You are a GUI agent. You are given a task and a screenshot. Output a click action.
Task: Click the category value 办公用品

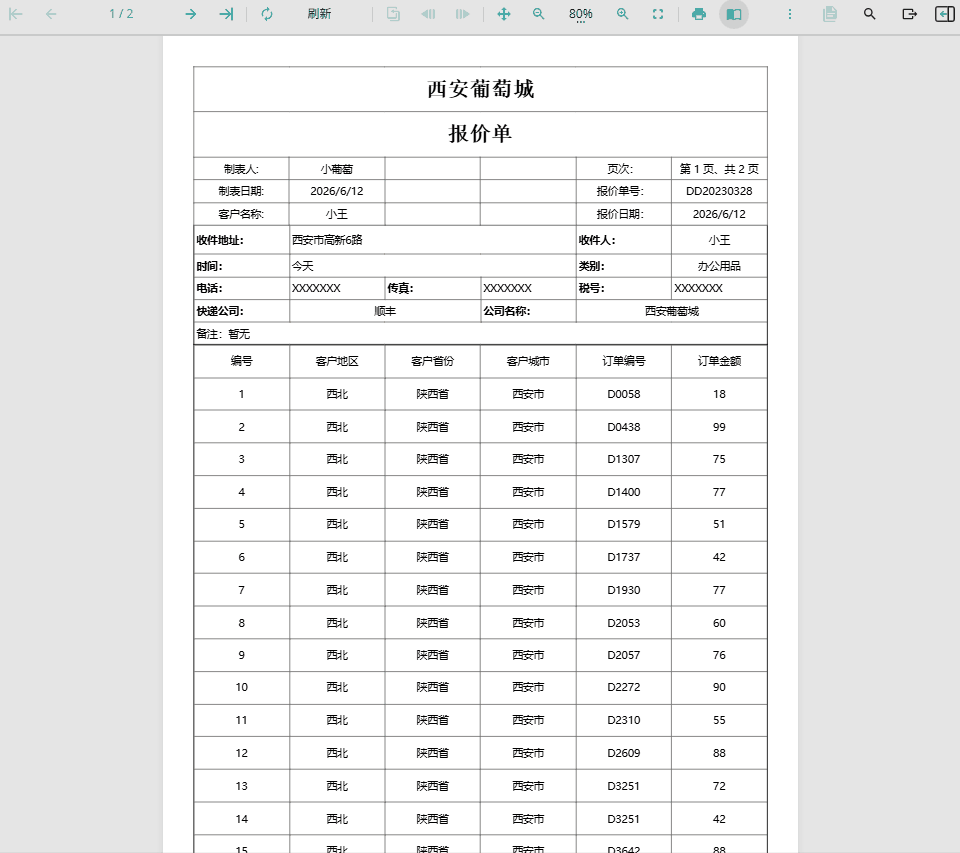pos(719,266)
